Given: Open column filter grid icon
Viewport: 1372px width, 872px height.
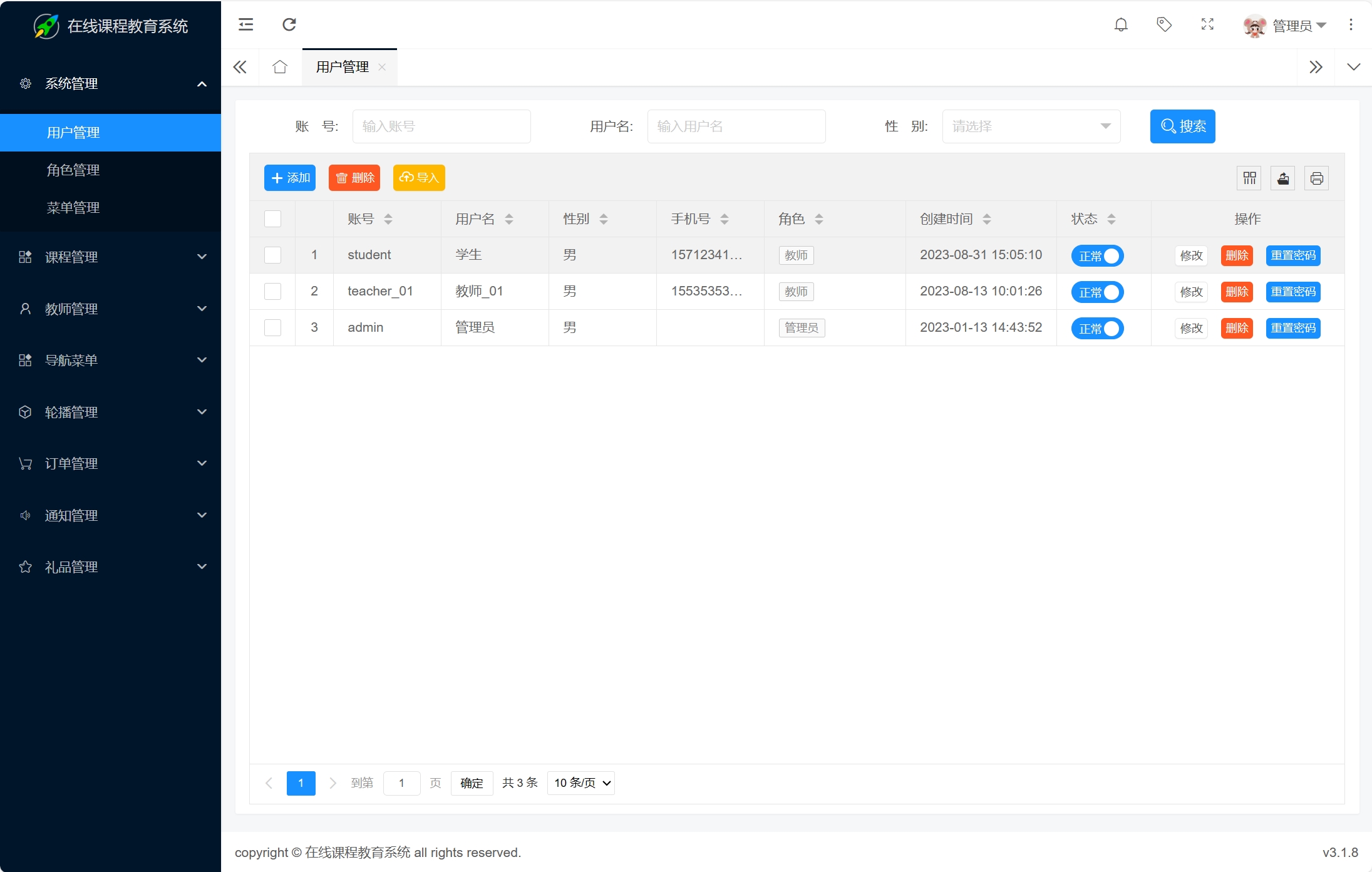Looking at the screenshot, I should [1249, 178].
